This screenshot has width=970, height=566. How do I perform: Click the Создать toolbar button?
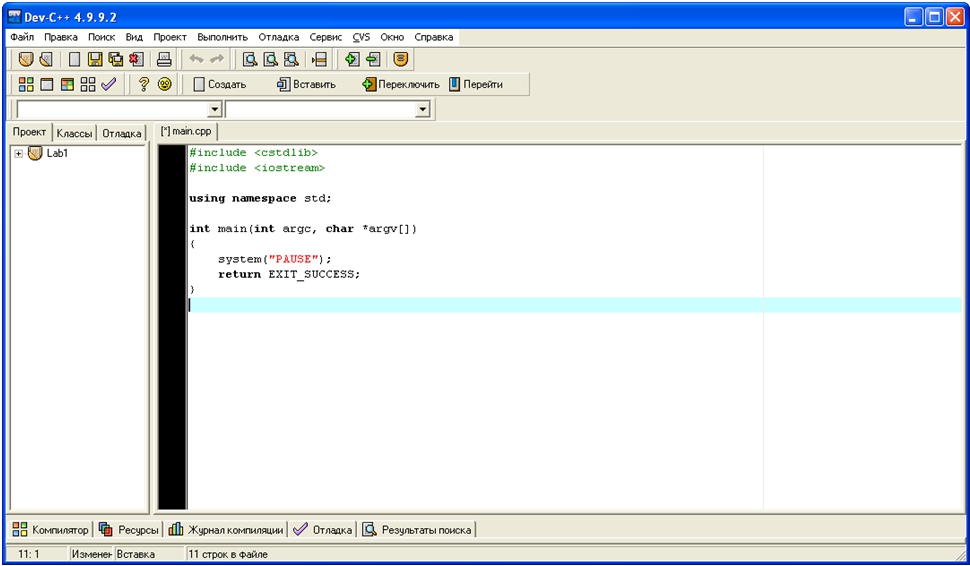coord(220,84)
